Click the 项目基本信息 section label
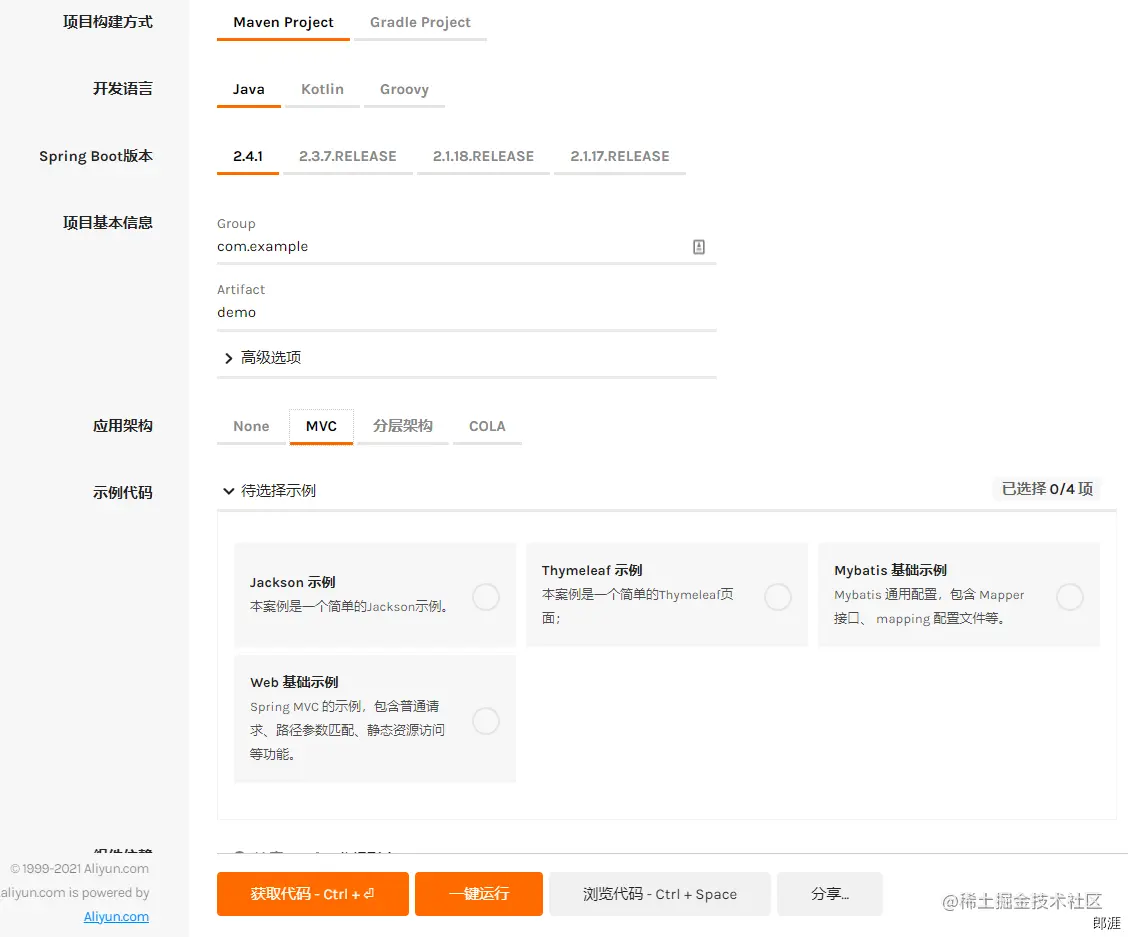The image size is (1128, 937). 108,223
